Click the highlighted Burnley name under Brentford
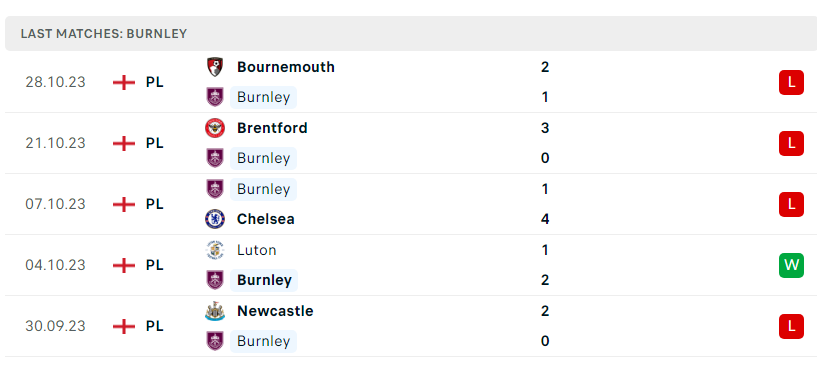Image resolution: width=817 pixels, height=370 pixels. pyautogui.click(x=263, y=158)
